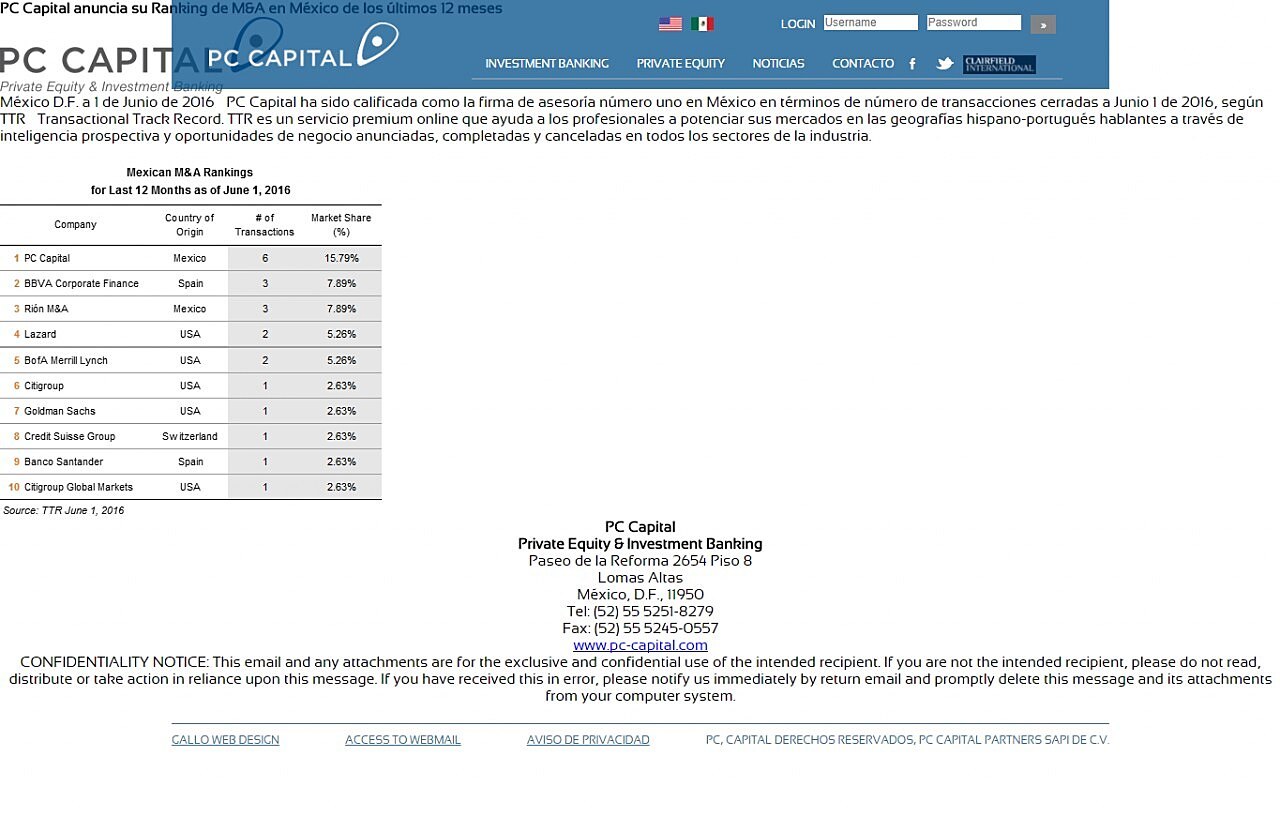Open the Private Equity menu
Image resolution: width=1280 pixels, height=817 pixels.
(681, 64)
